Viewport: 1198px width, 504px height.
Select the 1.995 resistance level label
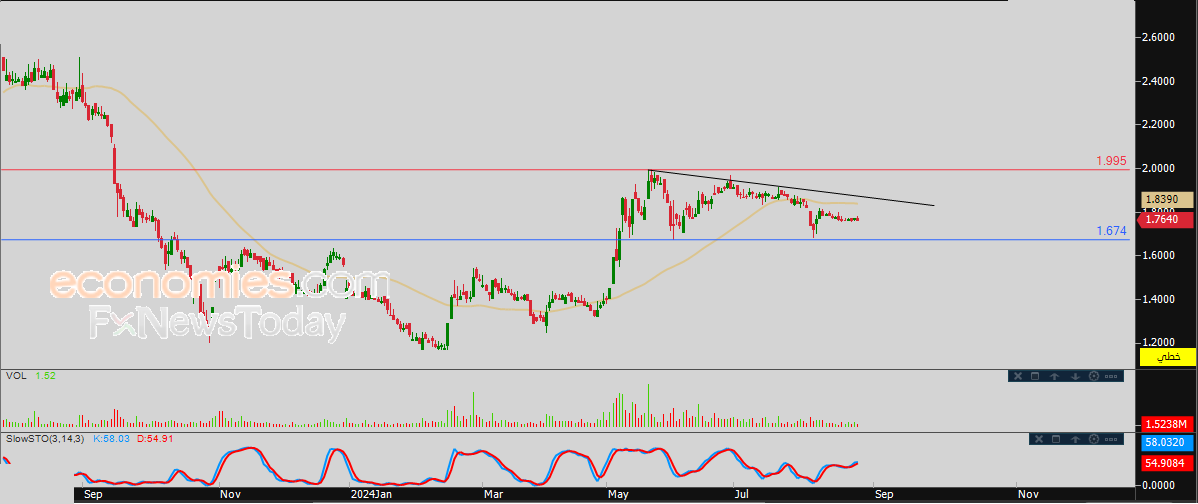[1112, 161]
